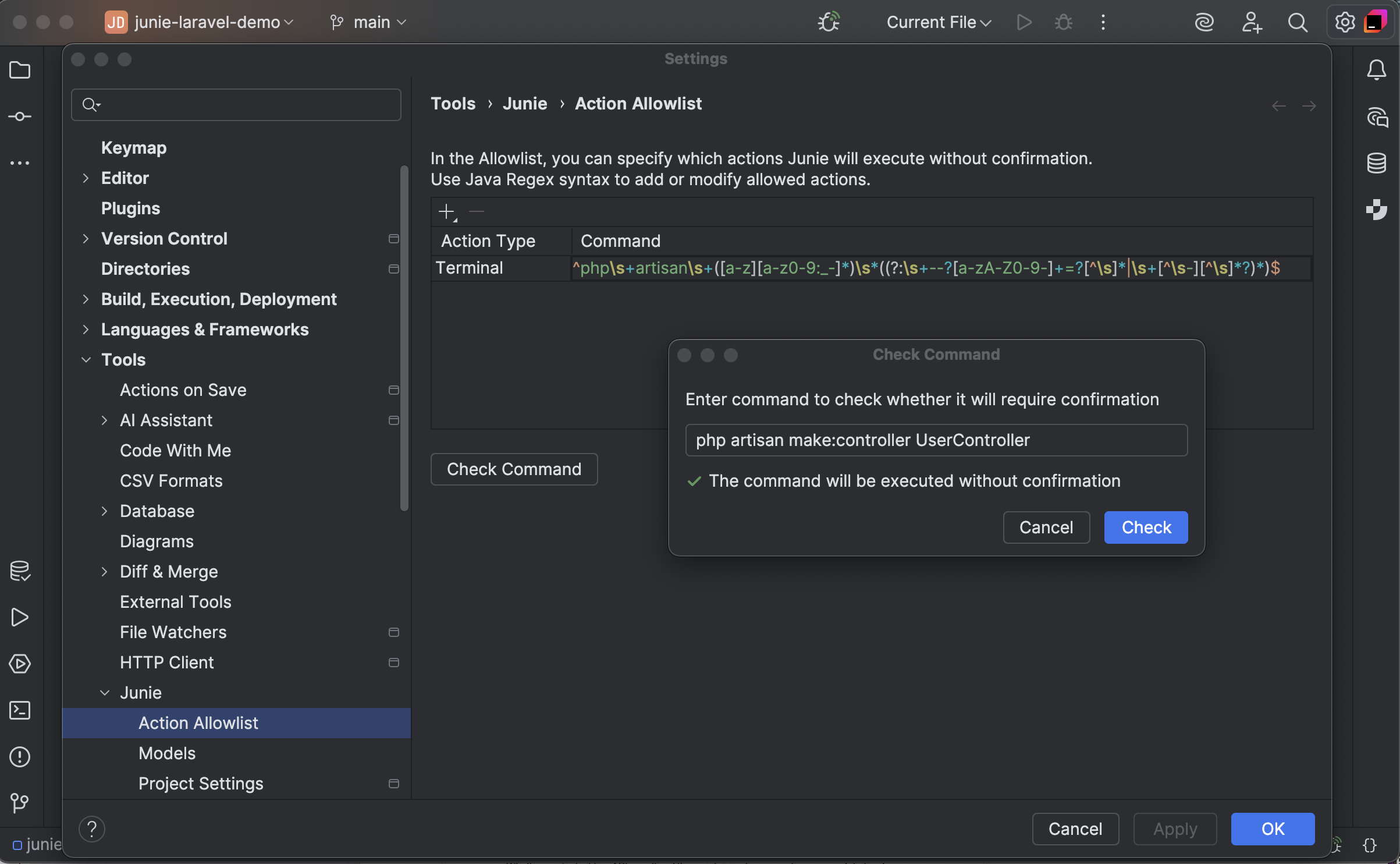Collapse the Tools settings node
Viewport: 1400px width, 864px height.
86,360
